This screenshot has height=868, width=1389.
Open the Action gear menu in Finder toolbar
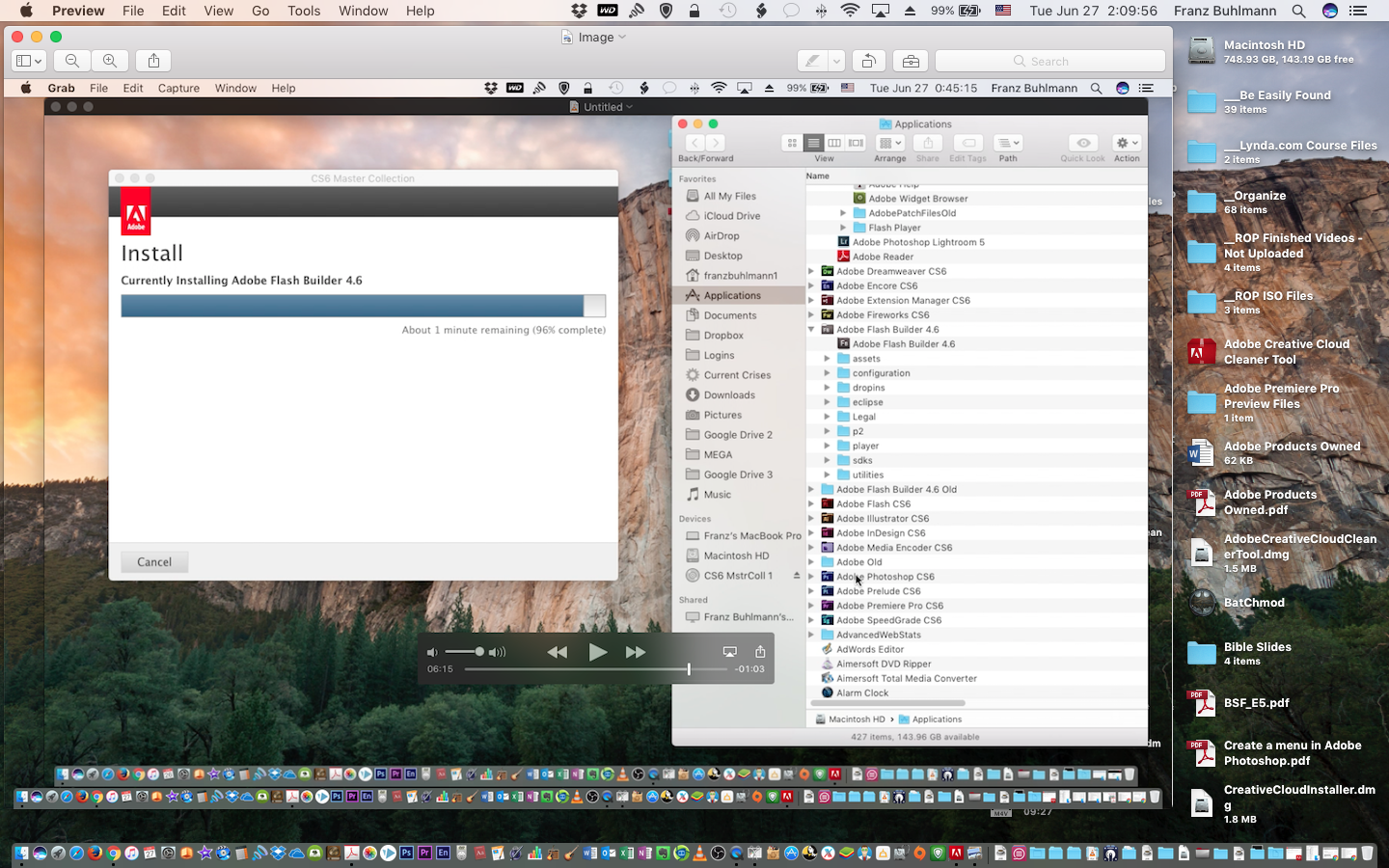click(x=1127, y=143)
